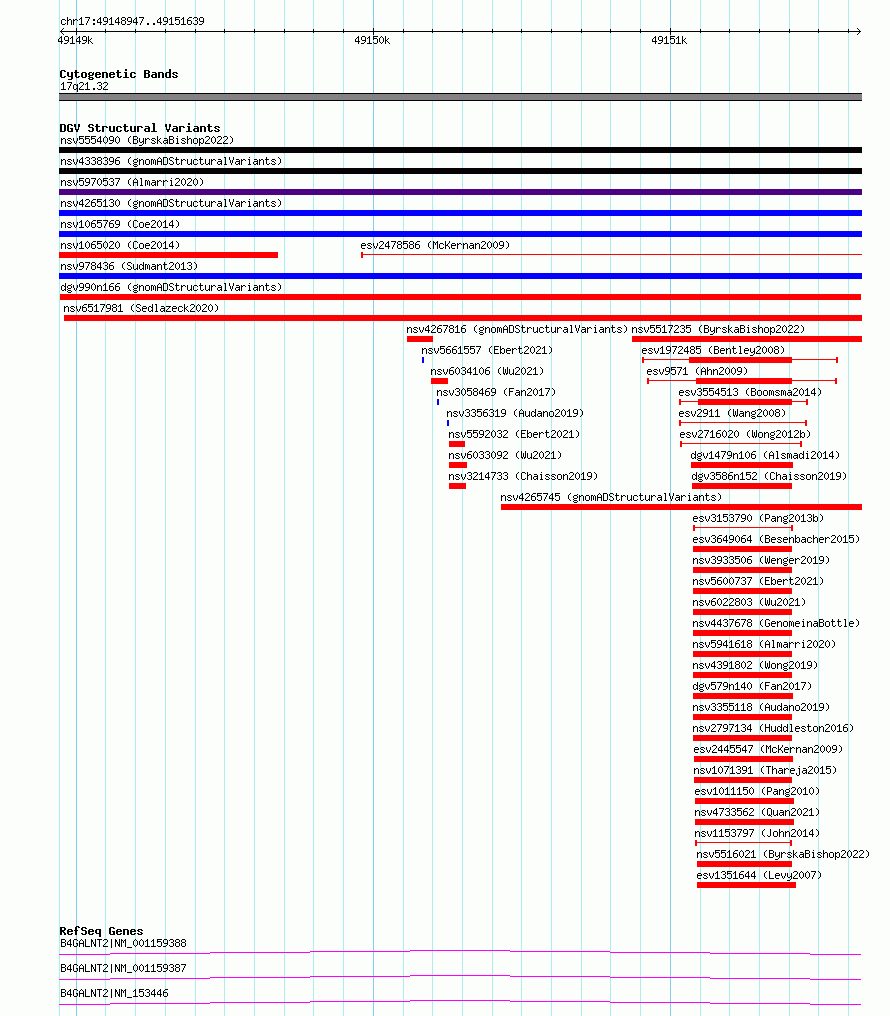Select nsv6022803 (Wu2021) label
Image resolution: width=890 pixels, height=1016 pixels.
coord(749,603)
